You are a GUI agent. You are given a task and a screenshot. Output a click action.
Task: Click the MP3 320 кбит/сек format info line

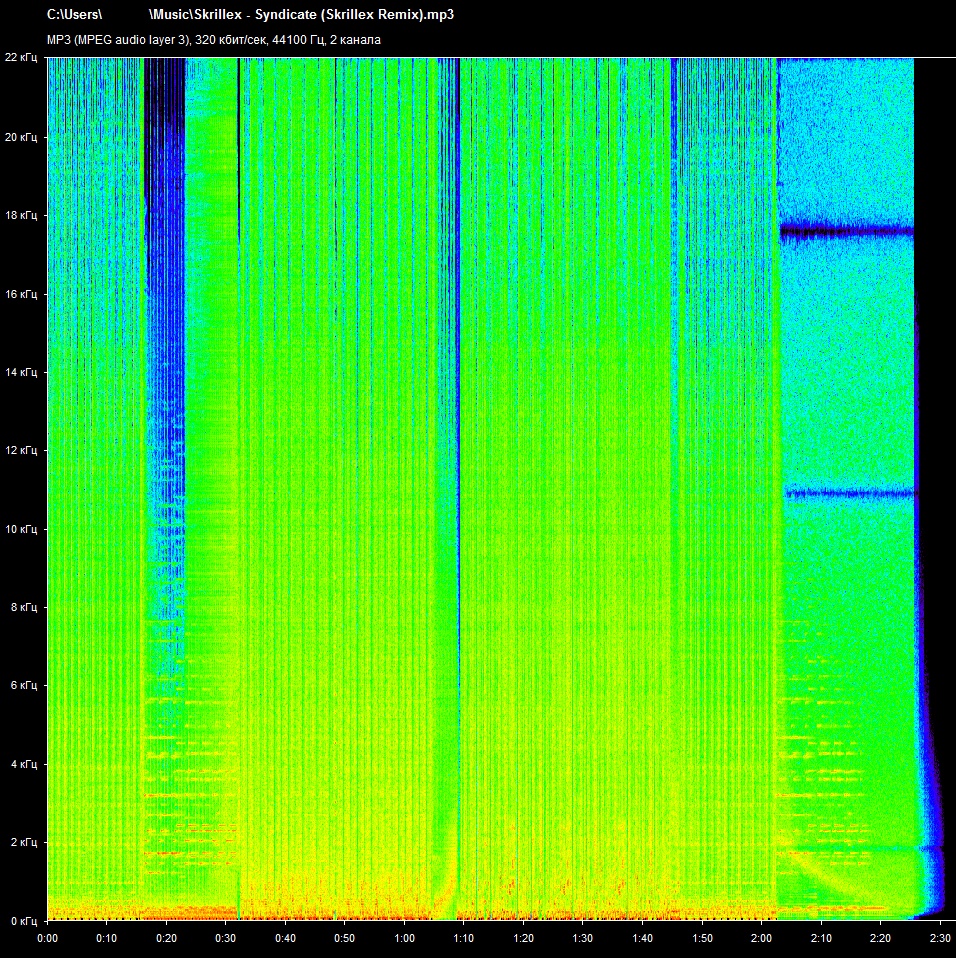214,40
